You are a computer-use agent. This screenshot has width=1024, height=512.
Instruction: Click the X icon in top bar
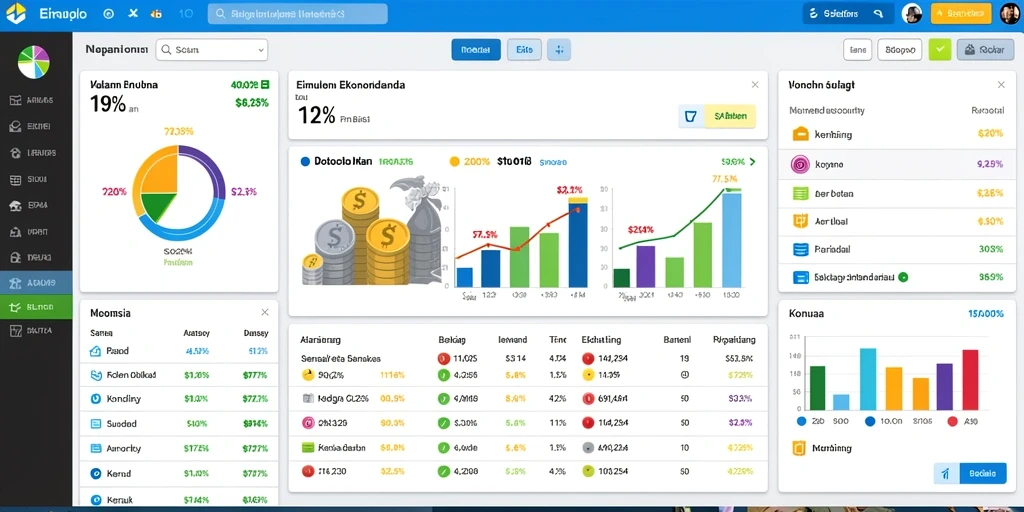point(133,13)
